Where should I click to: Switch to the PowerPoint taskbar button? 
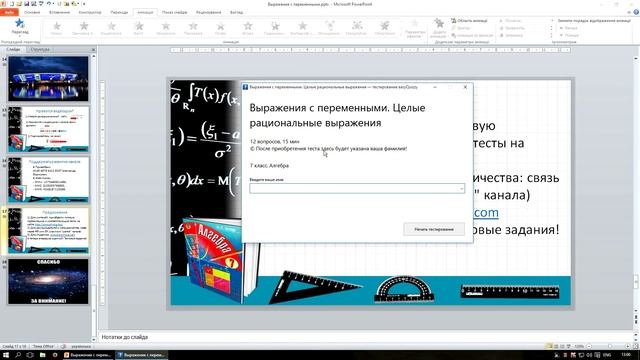(x=87, y=355)
